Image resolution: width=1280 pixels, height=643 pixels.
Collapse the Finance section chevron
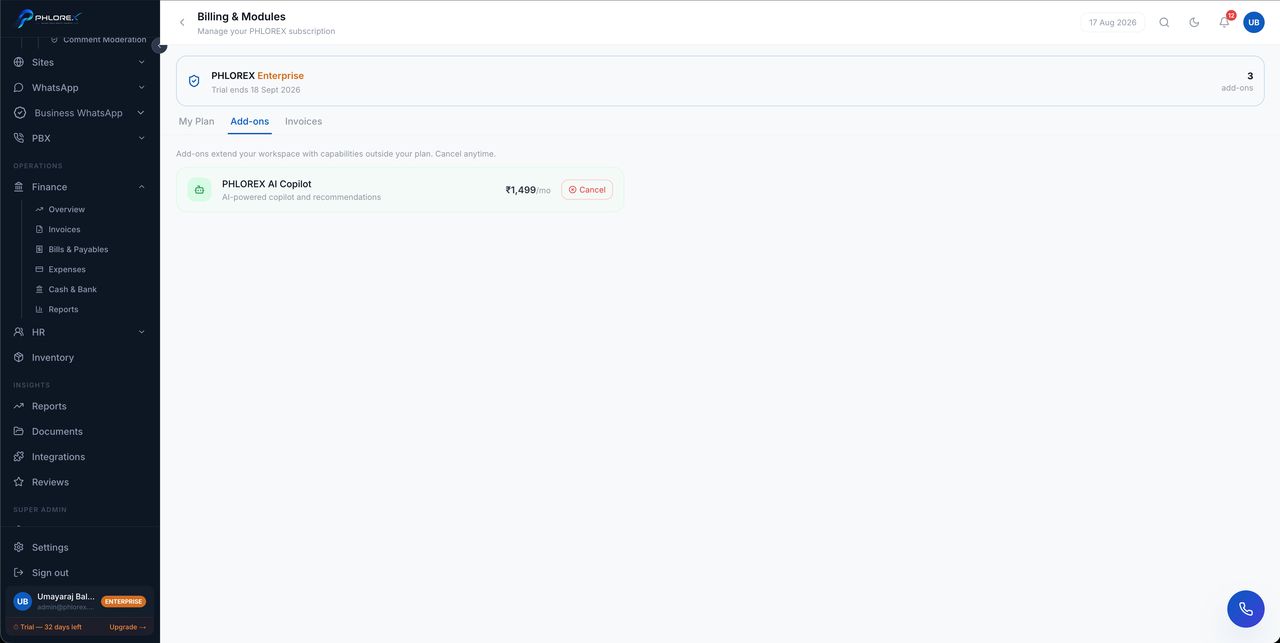click(141, 187)
